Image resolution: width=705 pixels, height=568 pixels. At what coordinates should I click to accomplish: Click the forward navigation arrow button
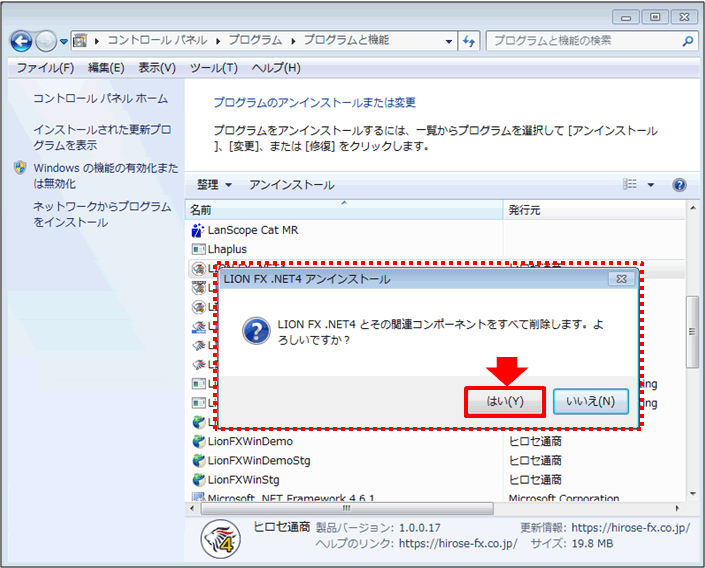pyautogui.click(x=46, y=41)
